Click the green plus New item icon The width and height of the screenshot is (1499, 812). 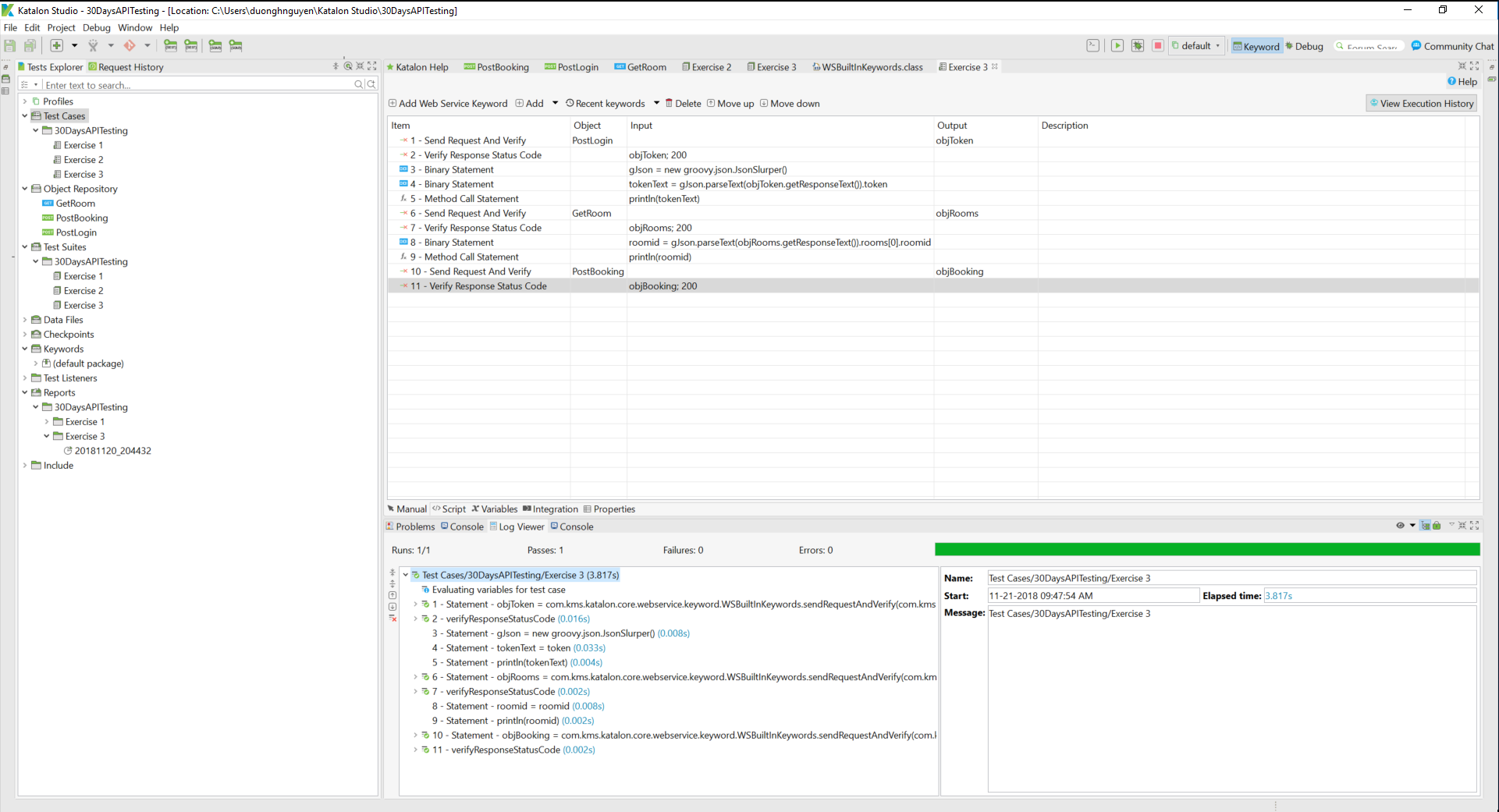(57, 46)
